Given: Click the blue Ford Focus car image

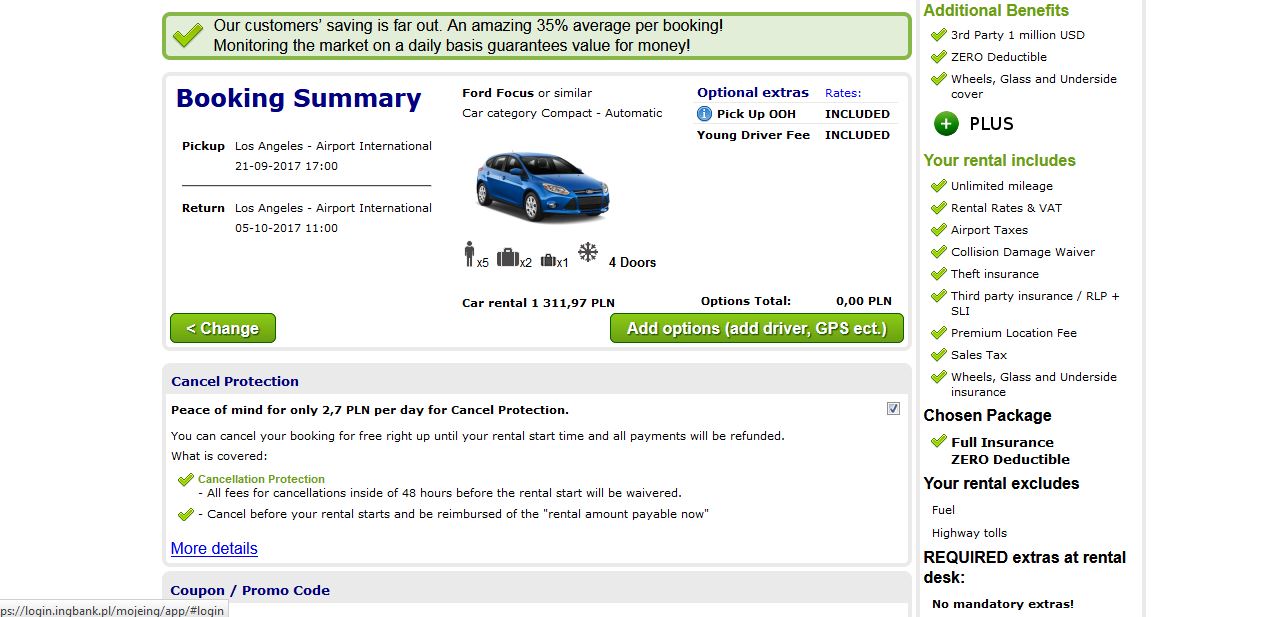Looking at the screenshot, I should (x=541, y=187).
